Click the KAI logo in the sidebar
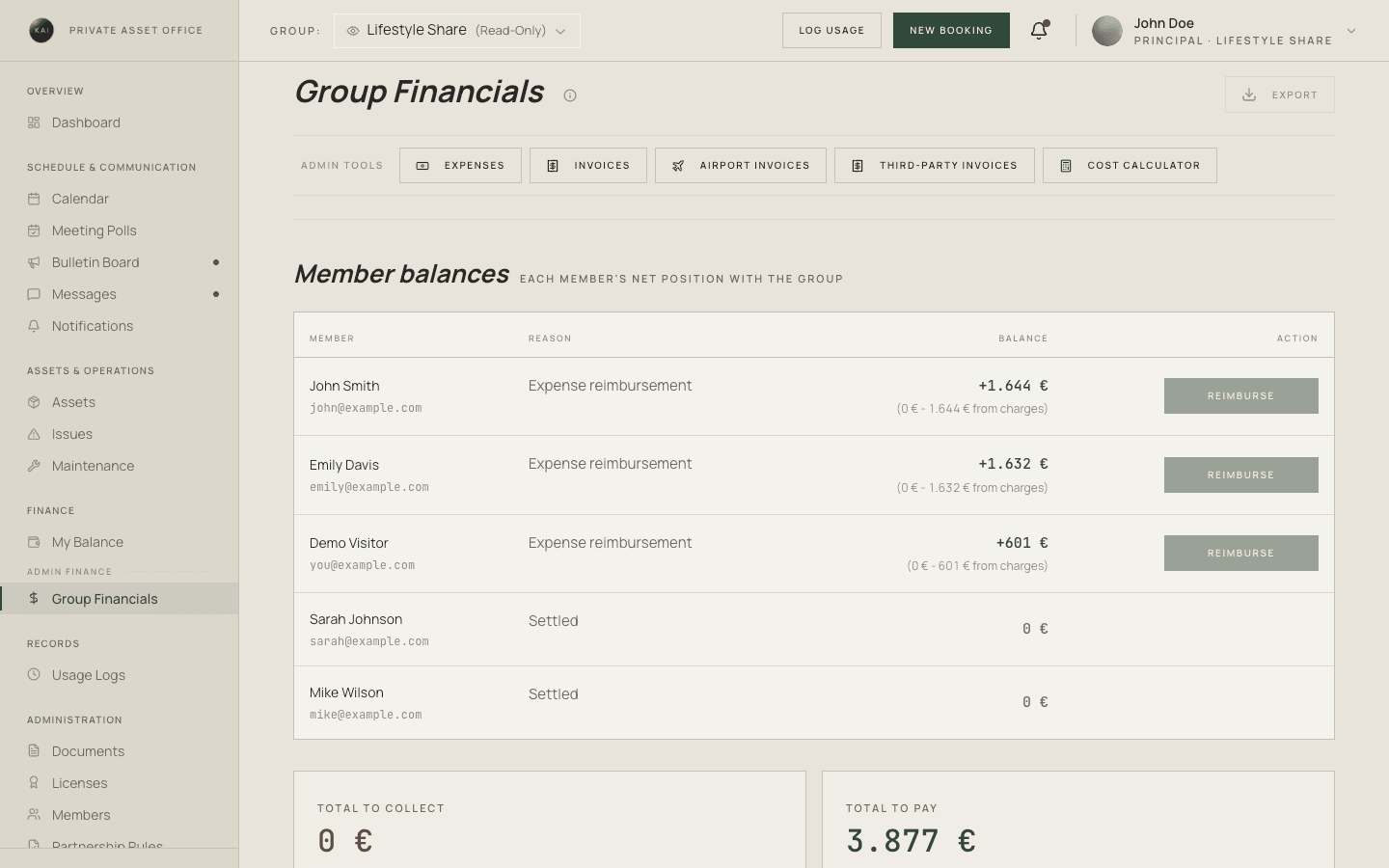The image size is (1389, 868). (x=41, y=30)
